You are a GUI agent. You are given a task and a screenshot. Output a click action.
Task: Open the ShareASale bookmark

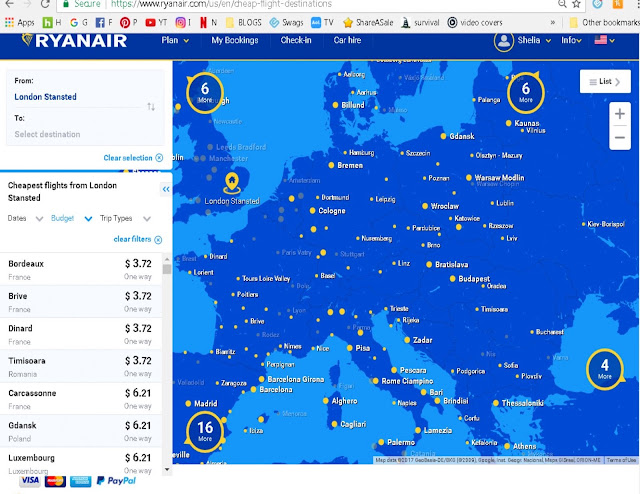tap(368, 22)
